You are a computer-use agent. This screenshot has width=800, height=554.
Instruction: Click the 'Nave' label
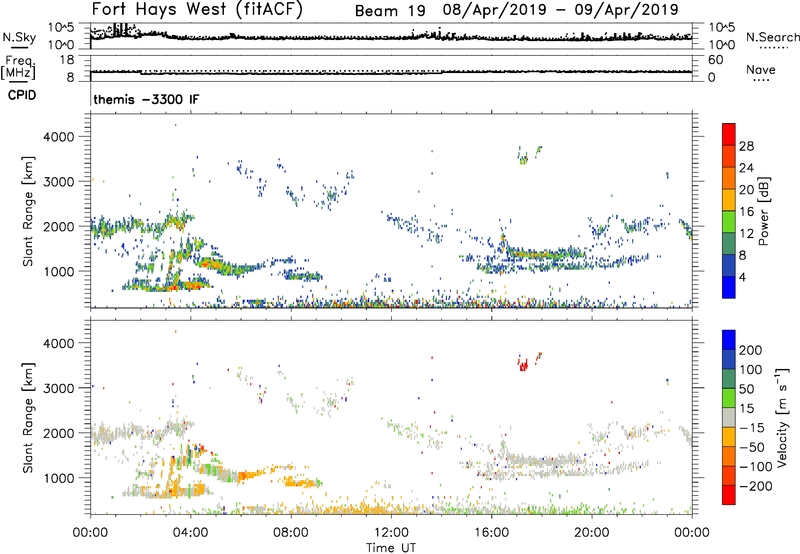[x=760, y=69]
